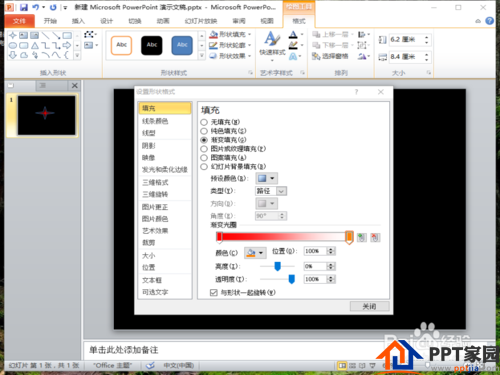The image size is (500, 375).
Task: Switch to 开始 ribbon tab
Action: click(x=50, y=21)
